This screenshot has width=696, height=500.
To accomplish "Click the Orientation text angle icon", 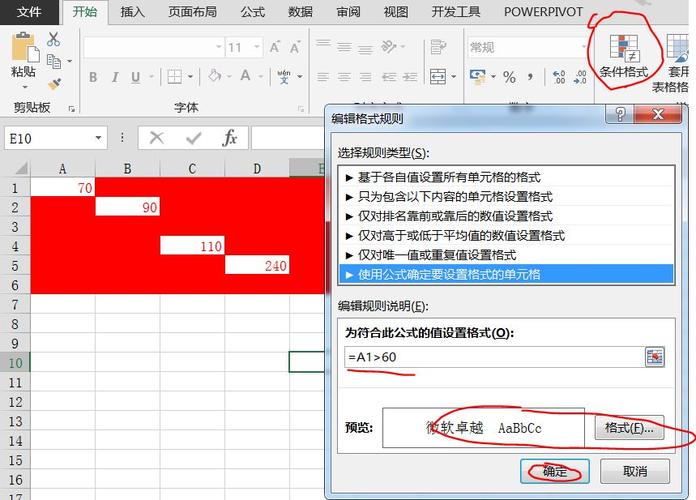I will point(389,46).
